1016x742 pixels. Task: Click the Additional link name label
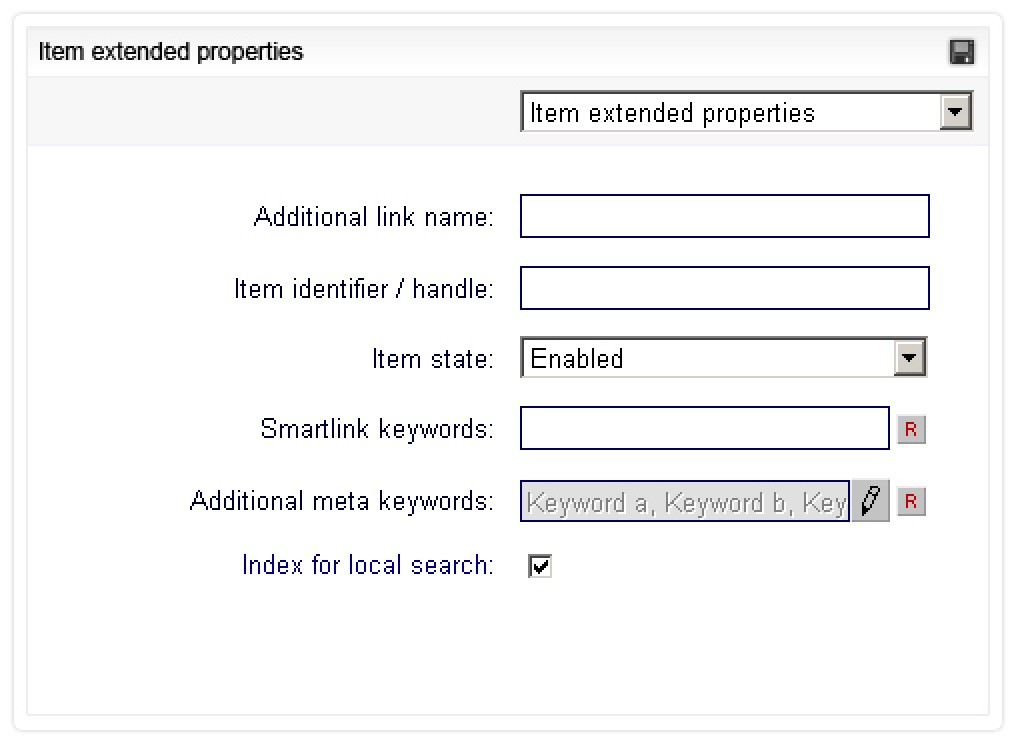pos(370,216)
